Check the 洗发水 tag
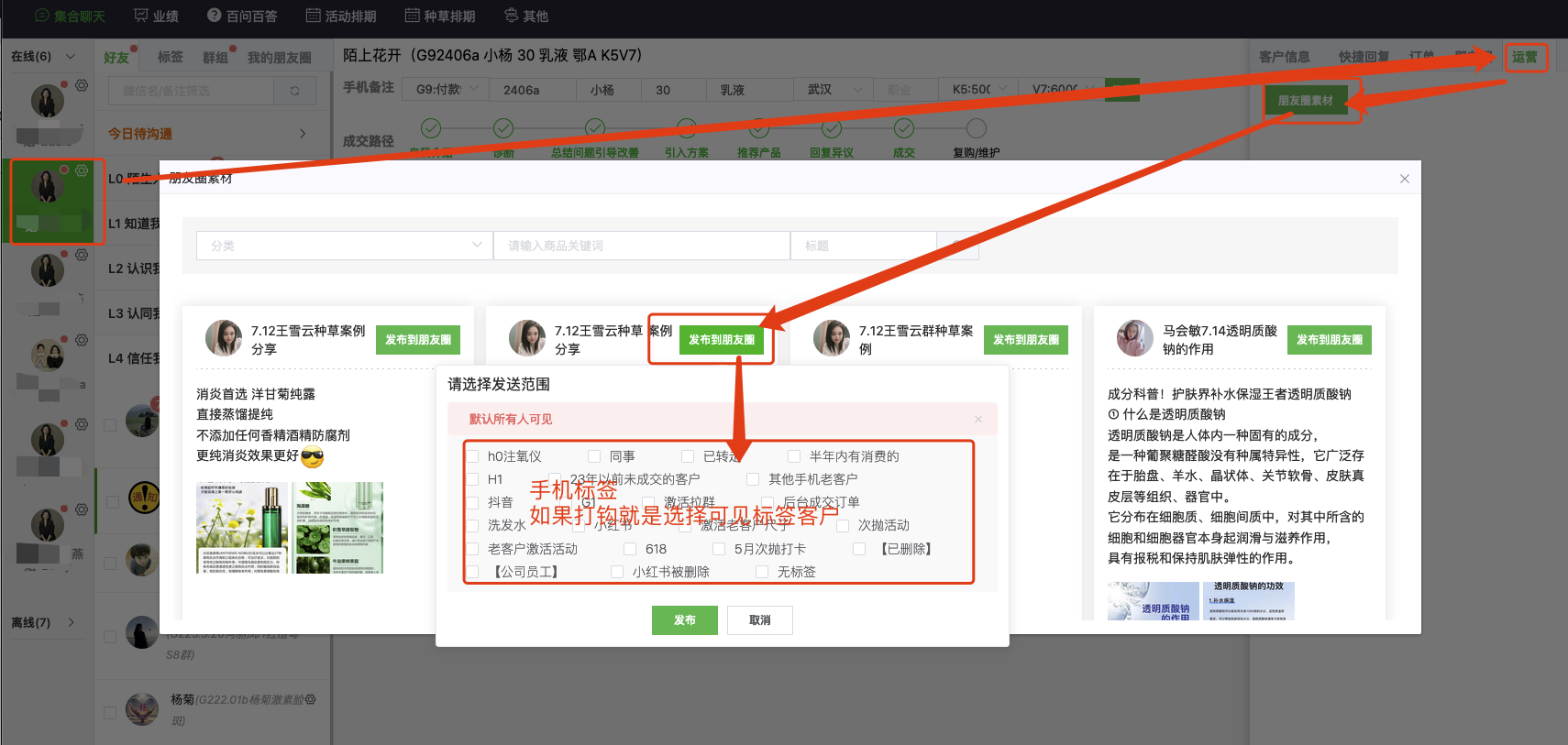The image size is (1568, 745). [x=473, y=525]
